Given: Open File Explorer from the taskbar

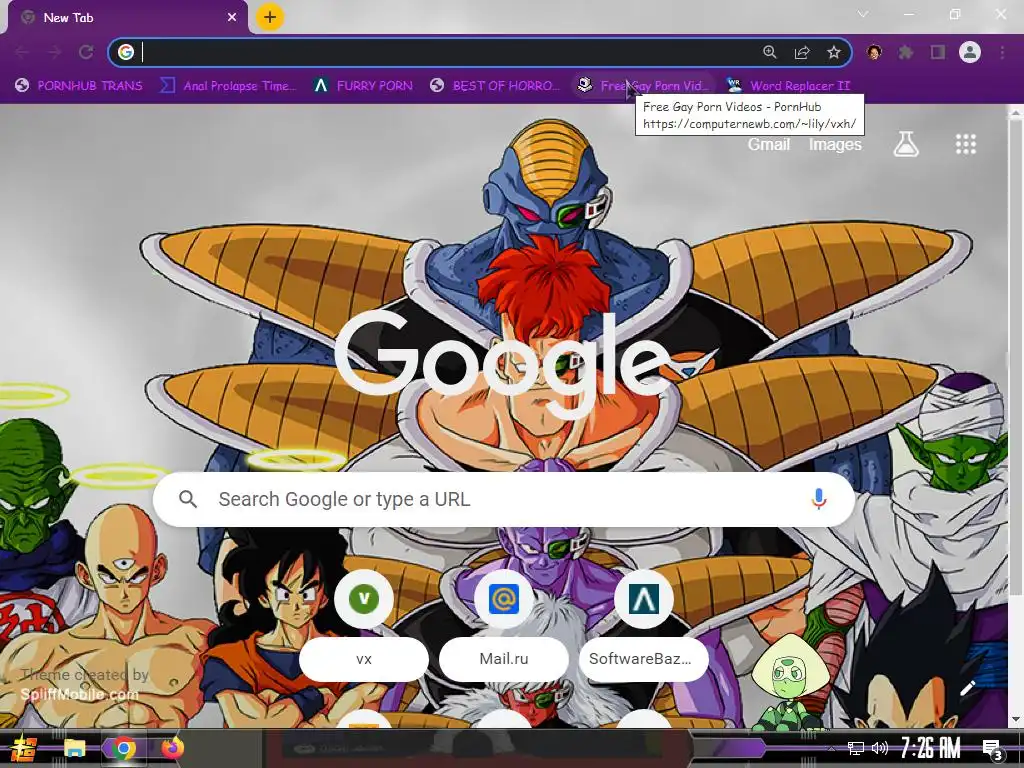Looking at the screenshot, I should coord(74,748).
